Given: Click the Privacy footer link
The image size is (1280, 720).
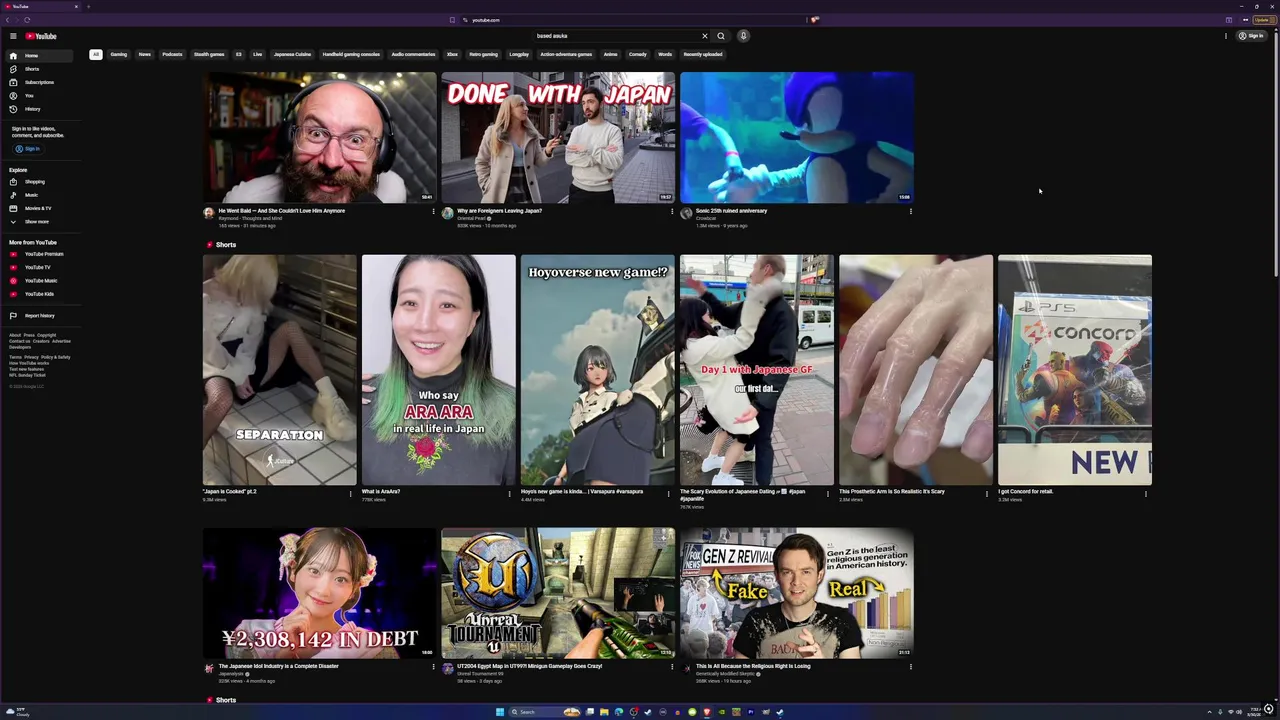Looking at the screenshot, I should coord(31,357).
